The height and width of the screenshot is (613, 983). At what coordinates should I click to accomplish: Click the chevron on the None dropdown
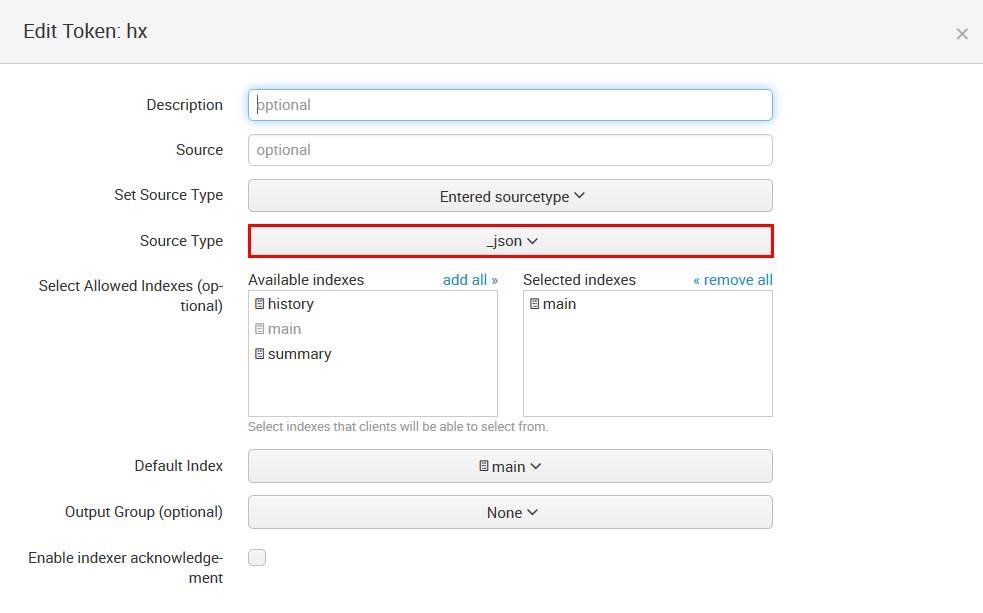tap(530, 512)
